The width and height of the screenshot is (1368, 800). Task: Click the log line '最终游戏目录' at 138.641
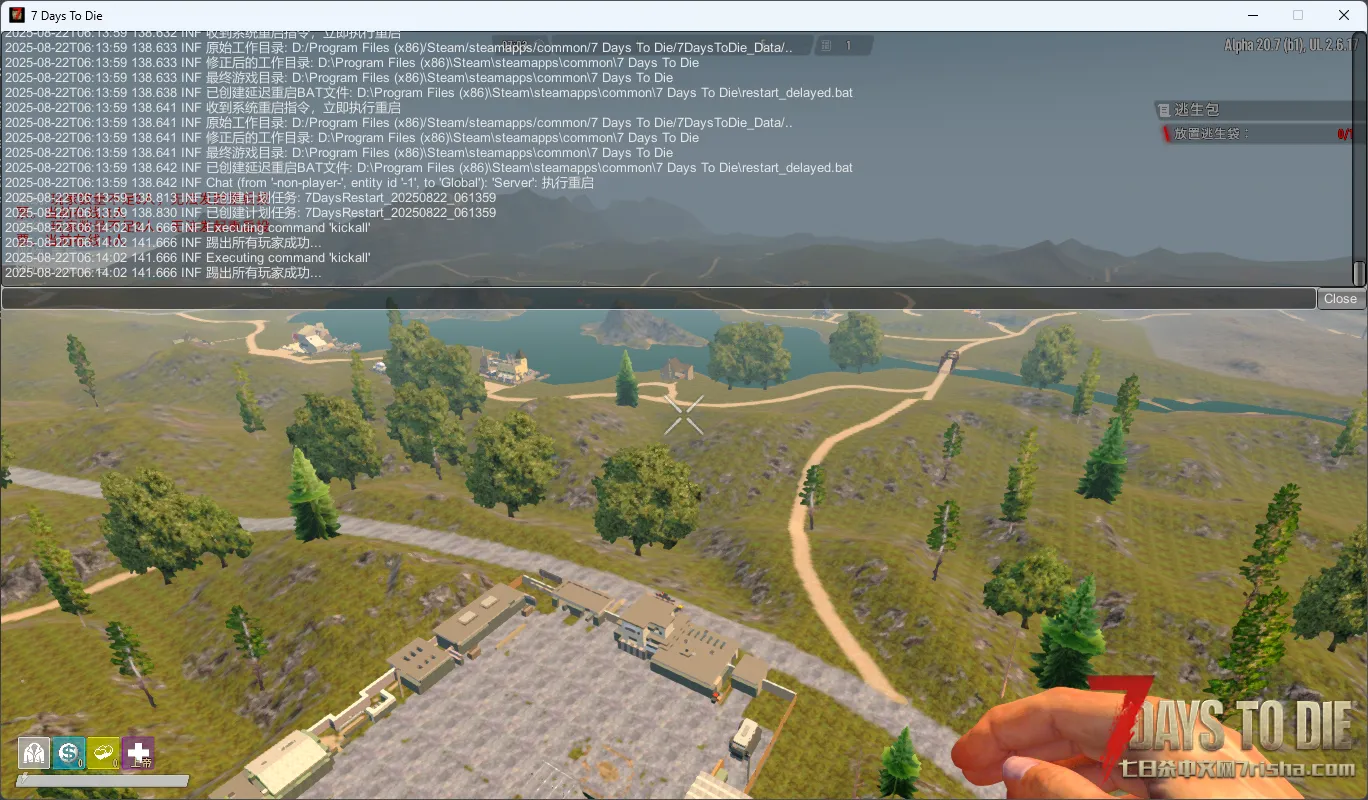click(339, 152)
